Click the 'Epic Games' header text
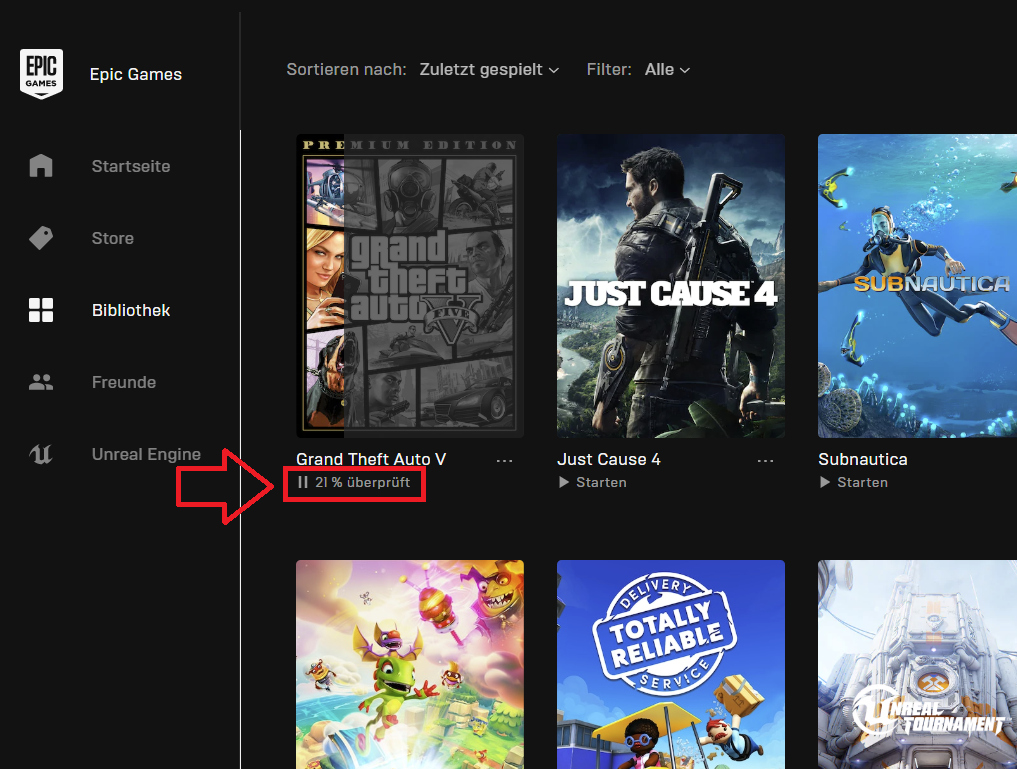Viewport: 1017px width, 769px height. click(136, 74)
